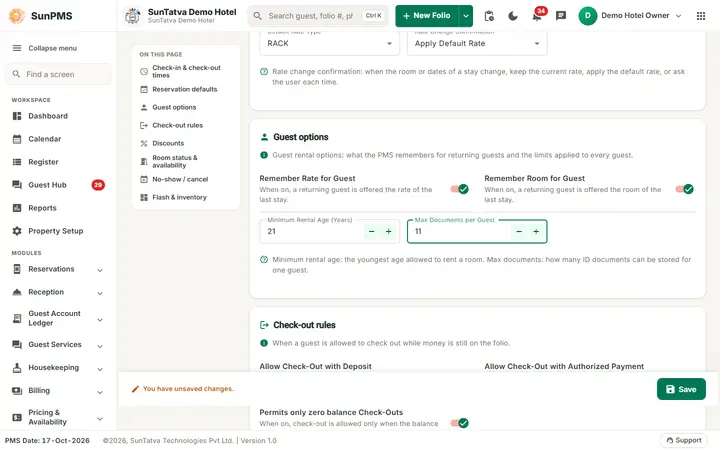
Task: Jump to Room status & availability section
Action: [186, 162]
